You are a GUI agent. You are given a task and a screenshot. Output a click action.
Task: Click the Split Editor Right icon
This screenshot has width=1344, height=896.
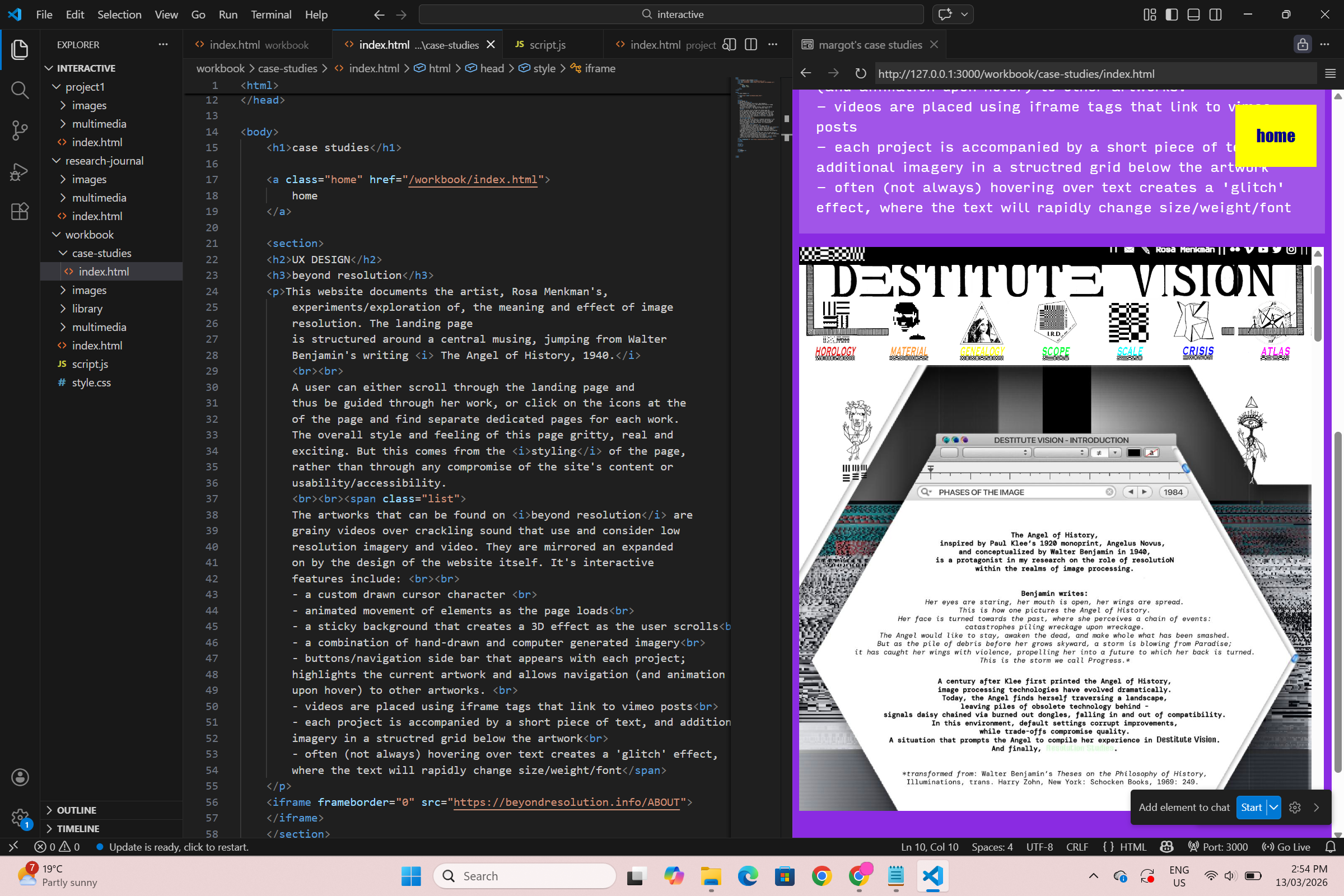pyautogui.click(x=751, y=45)
